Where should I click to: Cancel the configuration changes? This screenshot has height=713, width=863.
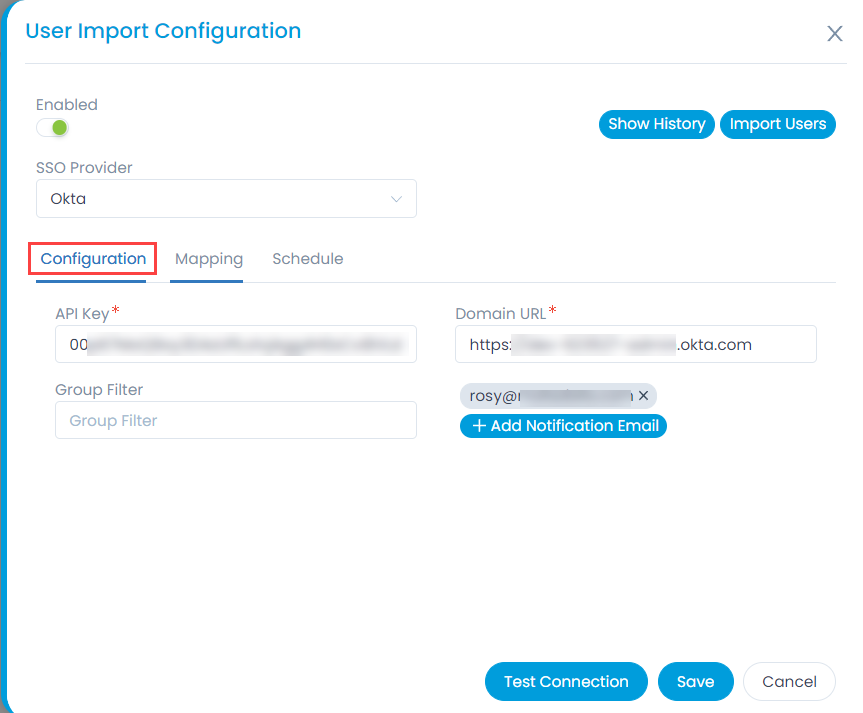(x=789, y=682)
